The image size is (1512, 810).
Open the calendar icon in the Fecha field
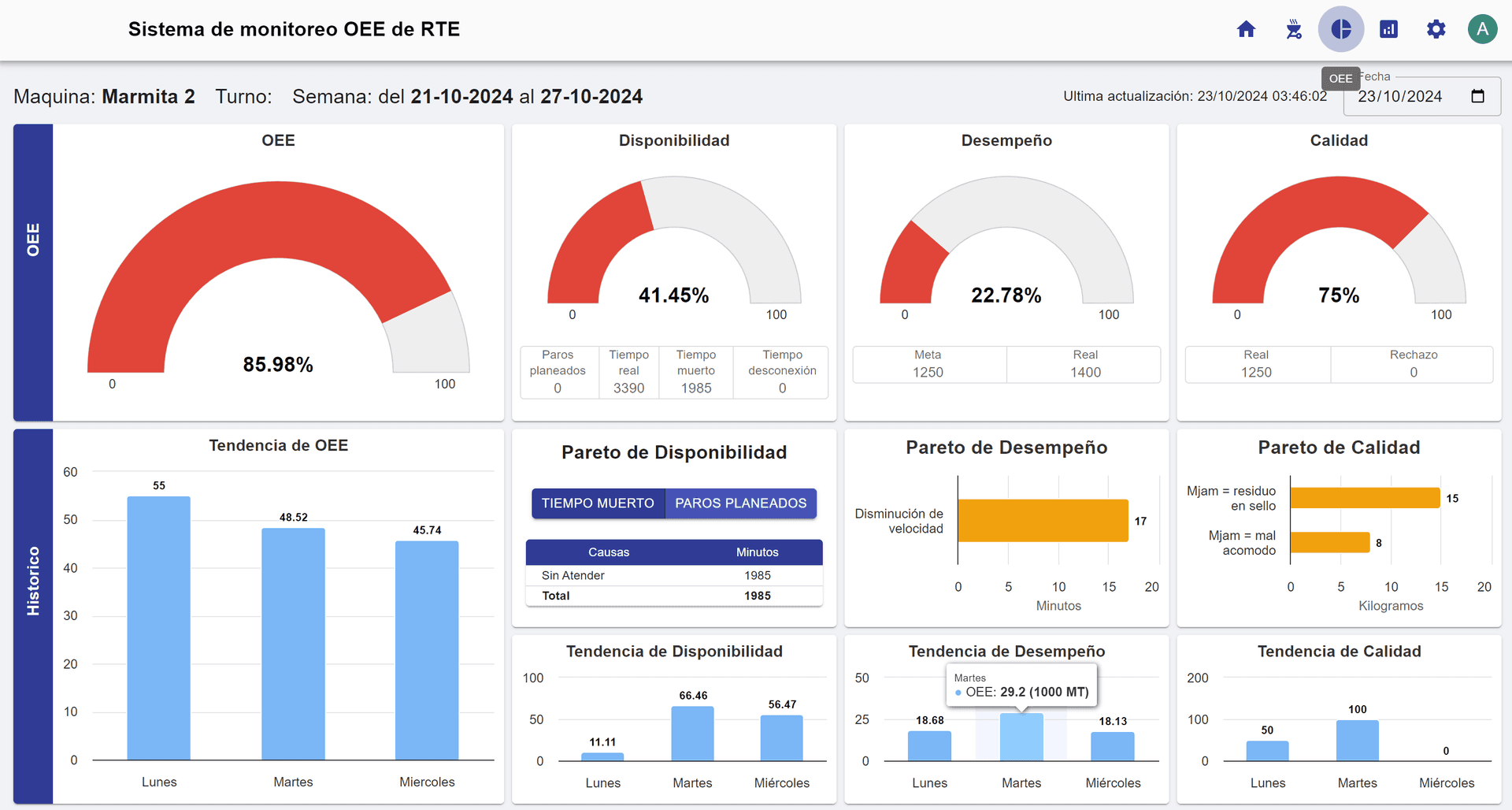1478,95
